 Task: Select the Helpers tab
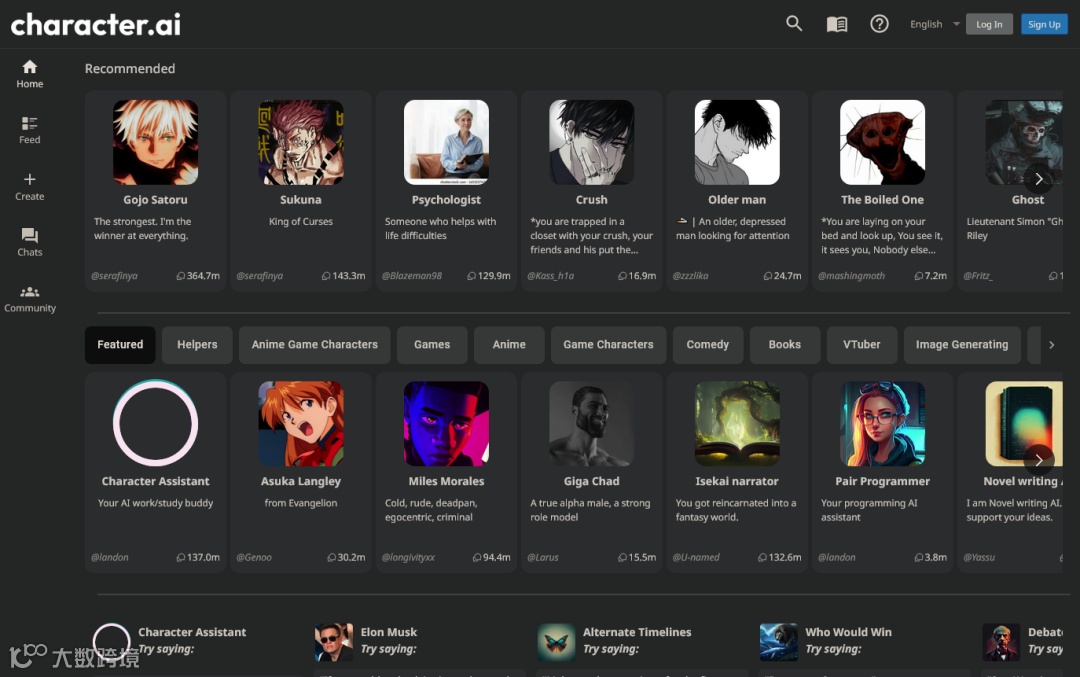[197, 344]
